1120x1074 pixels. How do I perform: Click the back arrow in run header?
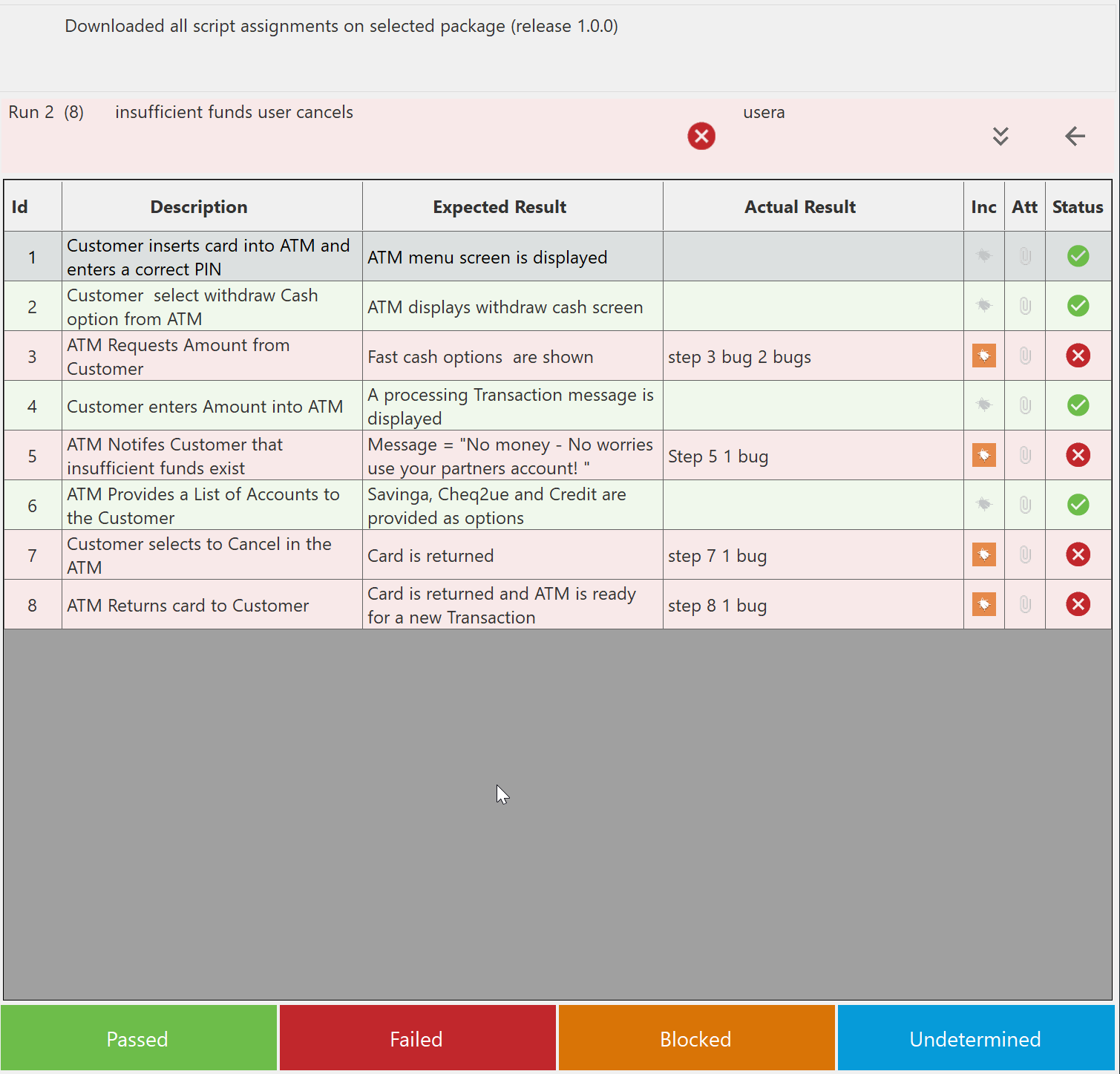click(1075, 136)
